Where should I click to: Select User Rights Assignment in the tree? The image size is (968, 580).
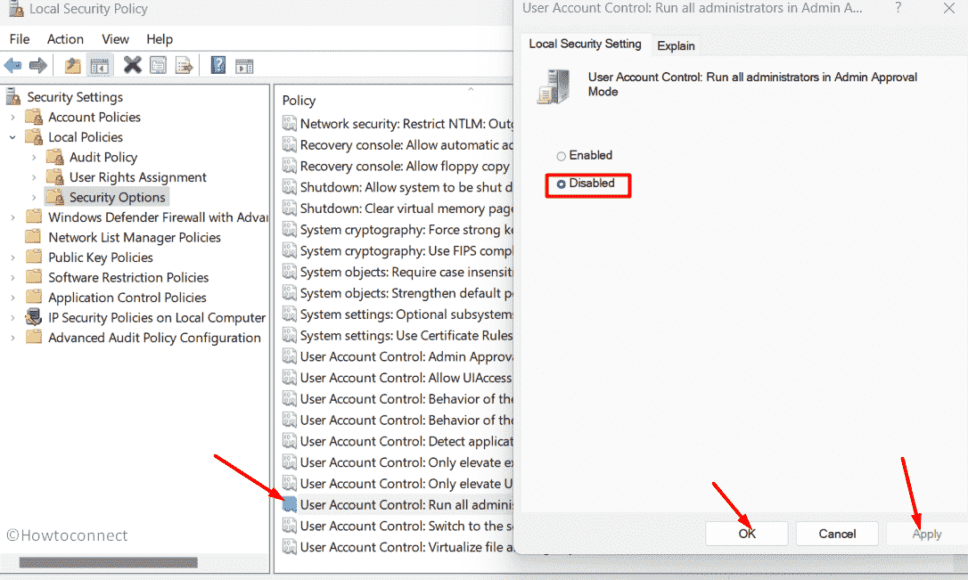pyautogui.click(x=138, y=177)
